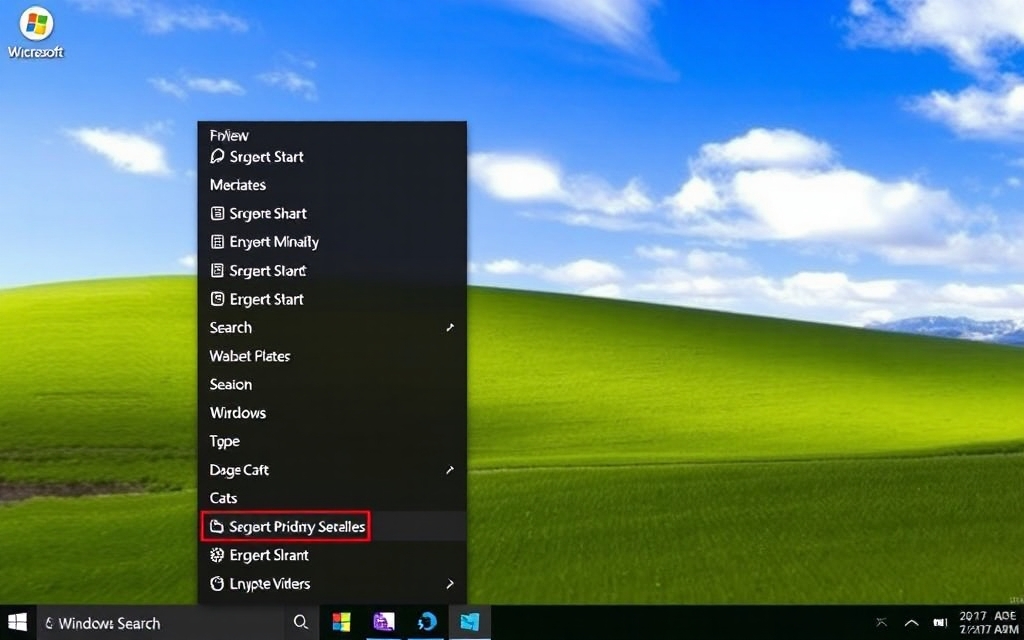Launch the blue circular browser icon on the taskbar
This screenshot has width=1024, height=640.
pyautogui.click(x=426, y=622)
